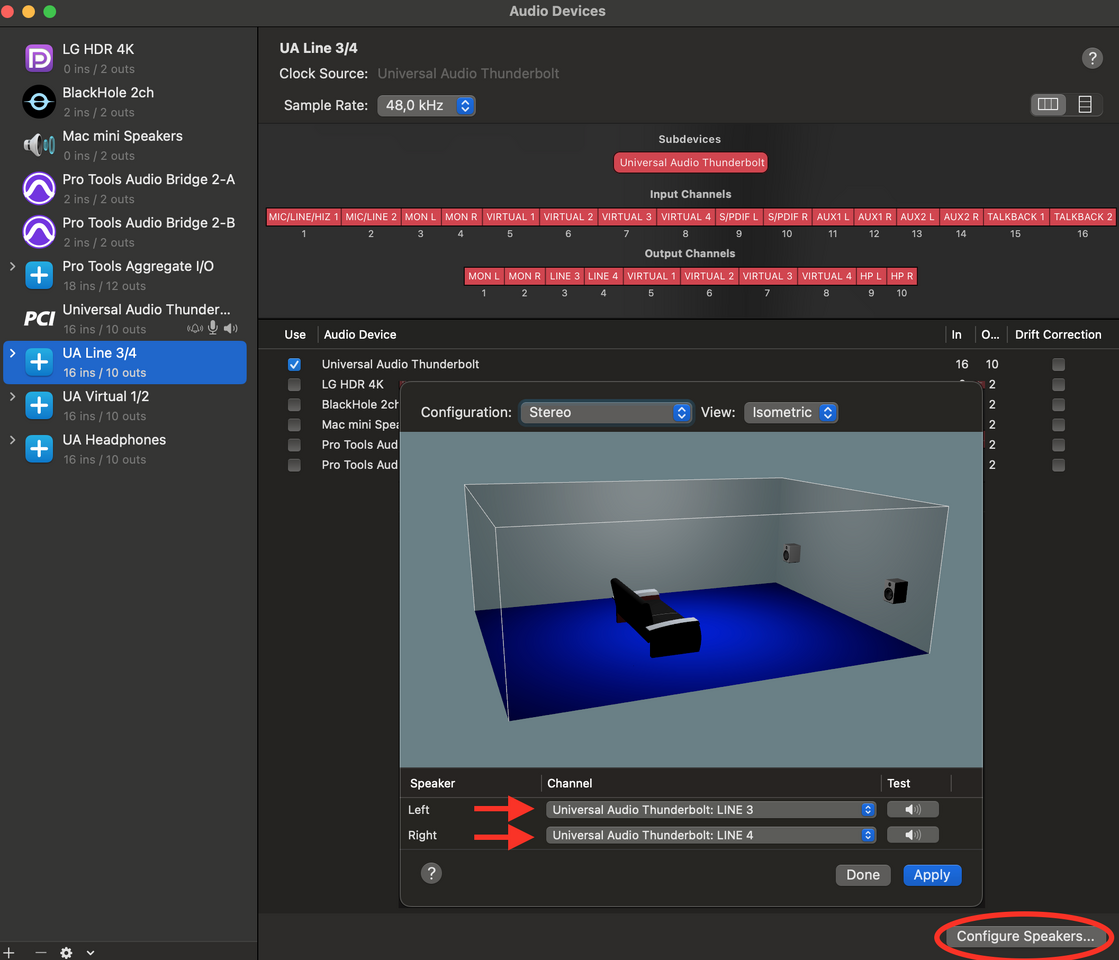The height and width of the screenshot is (960, 1119).
Task: Select MON L output channel
Action: 484,276
